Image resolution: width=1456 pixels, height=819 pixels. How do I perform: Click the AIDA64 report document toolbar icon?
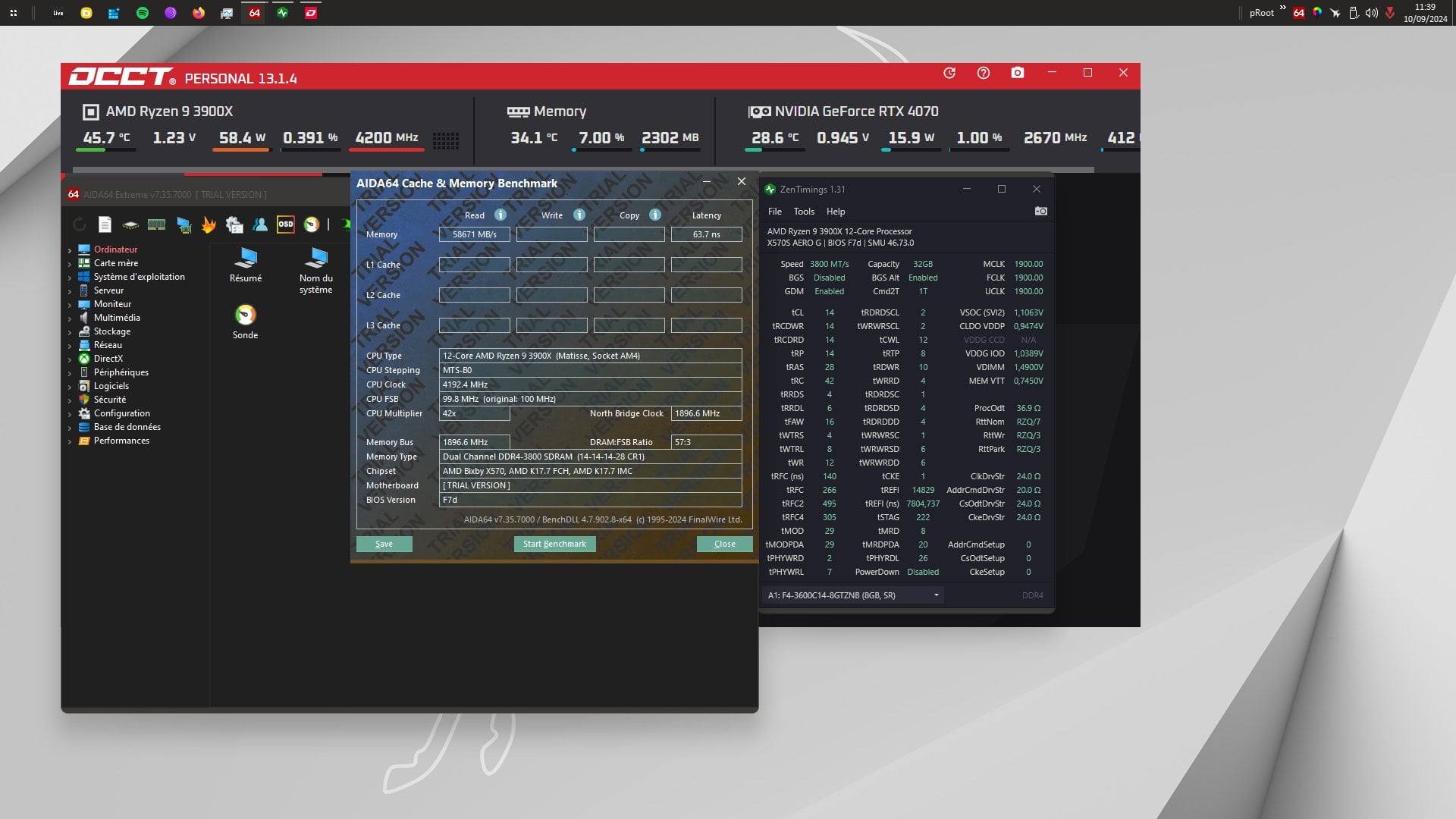tap(105, 224)
